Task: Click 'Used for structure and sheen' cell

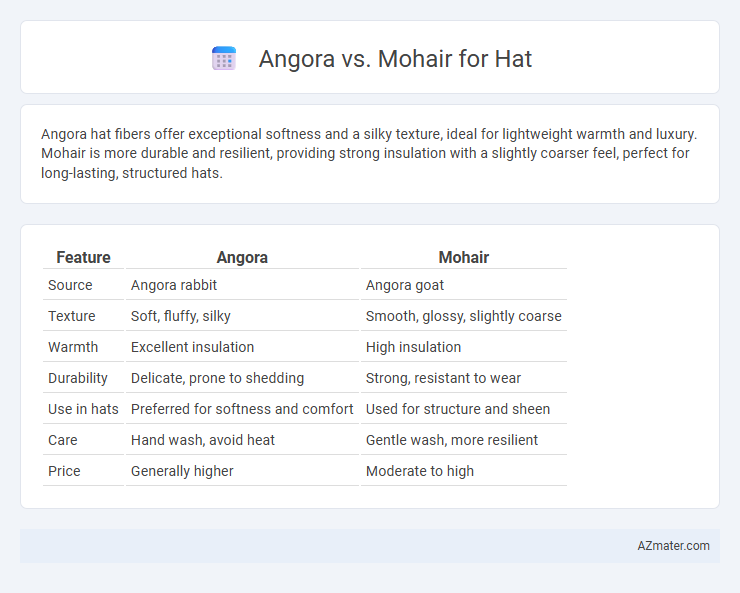Action: click(458, 409)
